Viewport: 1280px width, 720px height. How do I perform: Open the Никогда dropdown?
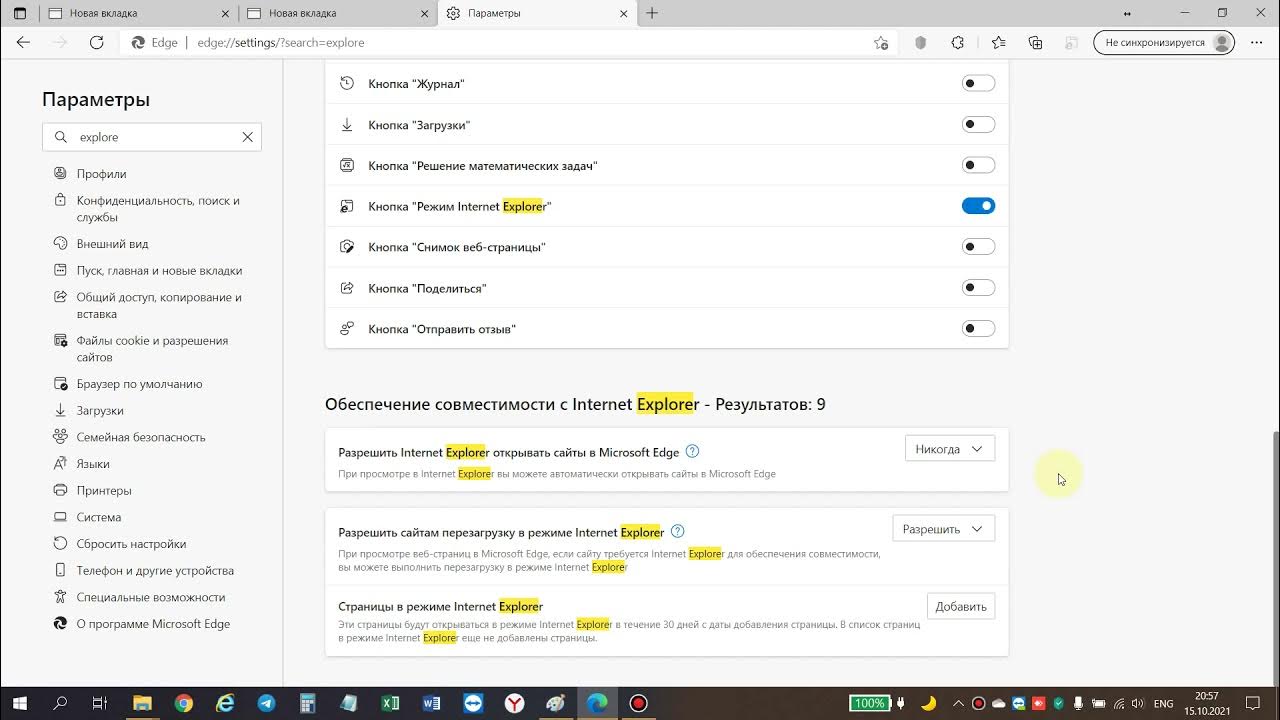(x=949, y=449)
